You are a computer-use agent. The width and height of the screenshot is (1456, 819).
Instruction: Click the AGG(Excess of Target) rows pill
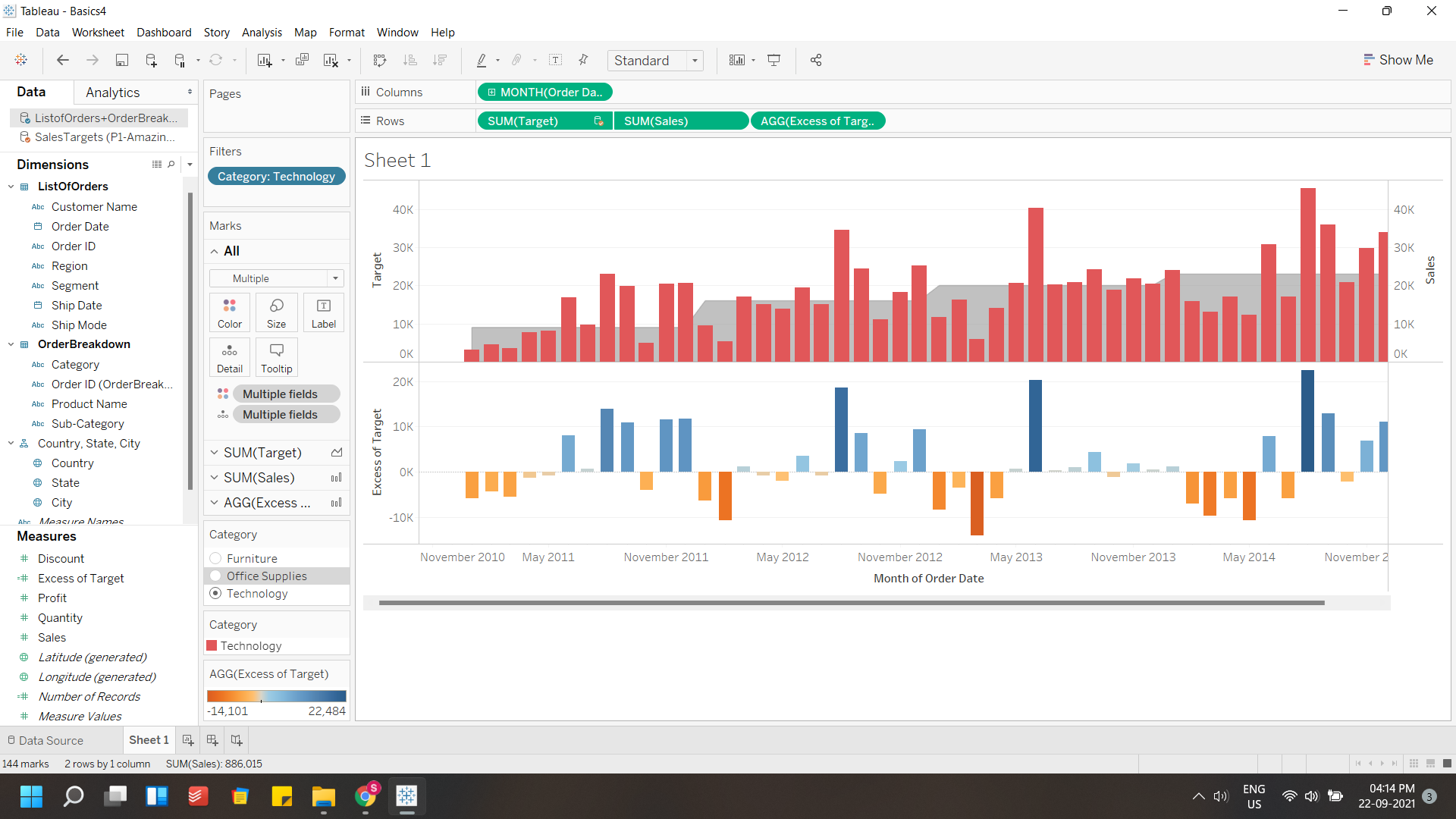[x=817, y=121]
